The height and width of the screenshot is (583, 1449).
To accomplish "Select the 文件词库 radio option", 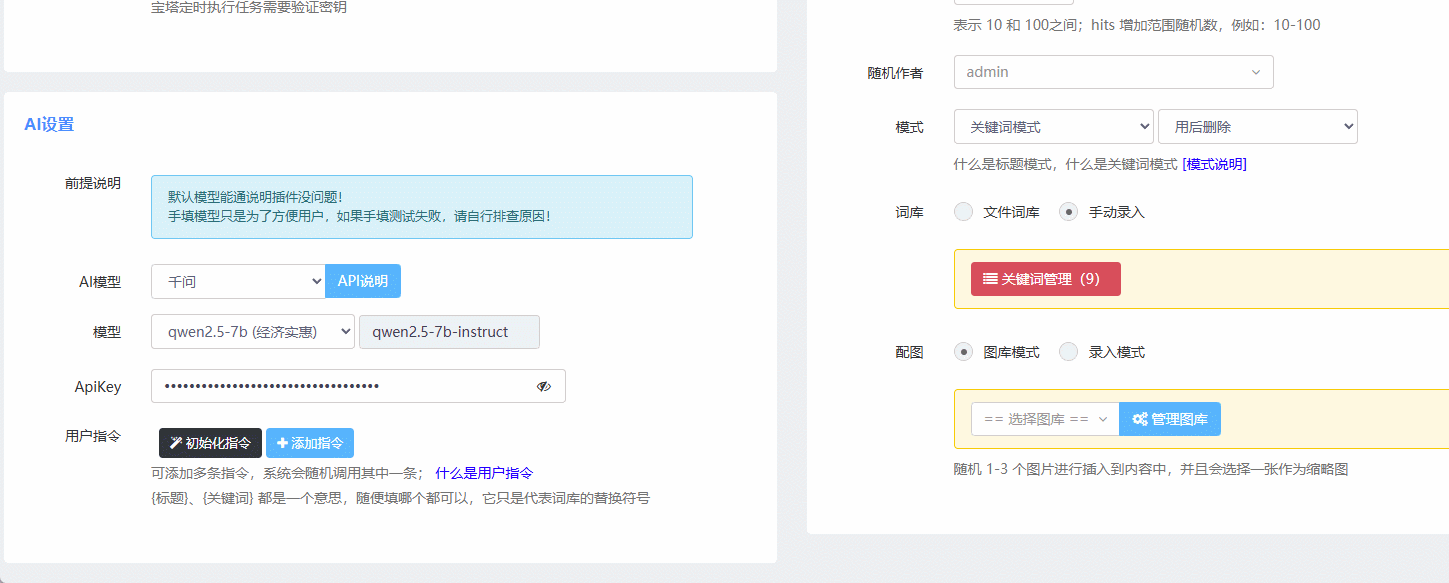I will point(964,212).
